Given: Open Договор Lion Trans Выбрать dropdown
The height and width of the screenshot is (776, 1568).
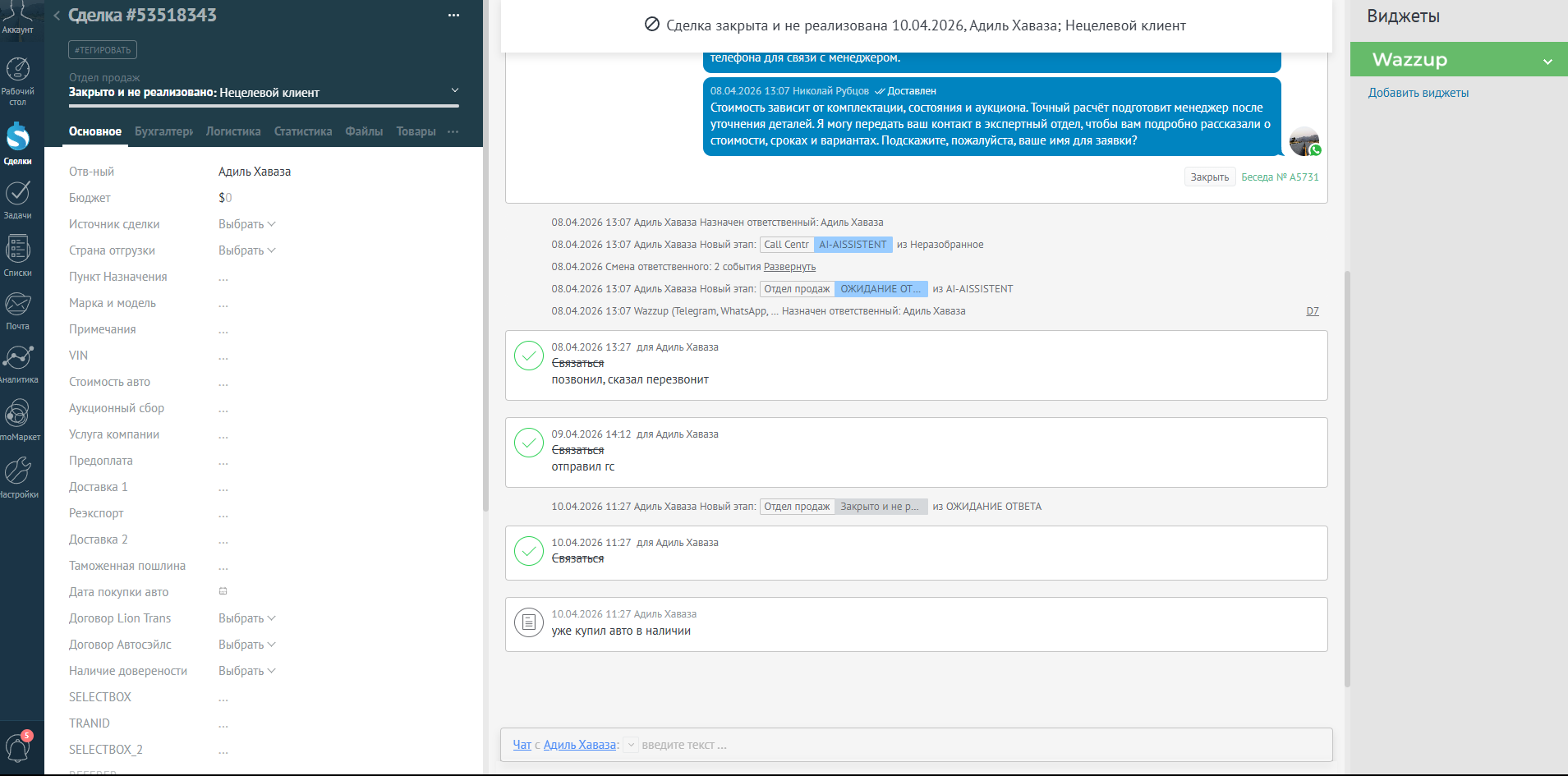Looking at the screenshot, I should [246, 618].
